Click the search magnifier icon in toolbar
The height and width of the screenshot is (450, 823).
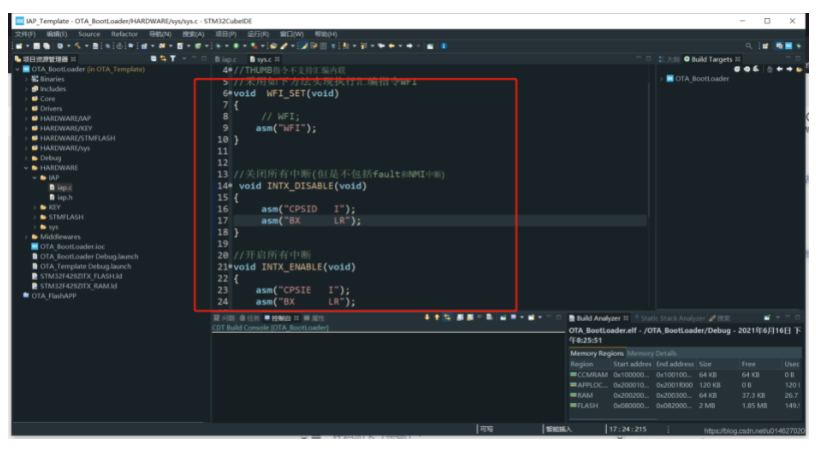click(748, 46)
